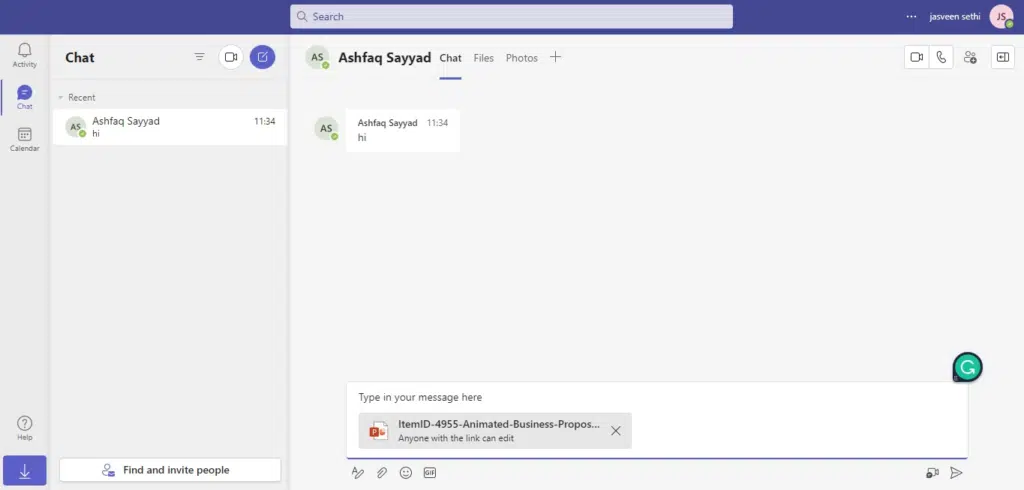Start a new chat with compose icon
This screenshot has height=490, width=1024.
pyautogui.click(x=262, y=57)
